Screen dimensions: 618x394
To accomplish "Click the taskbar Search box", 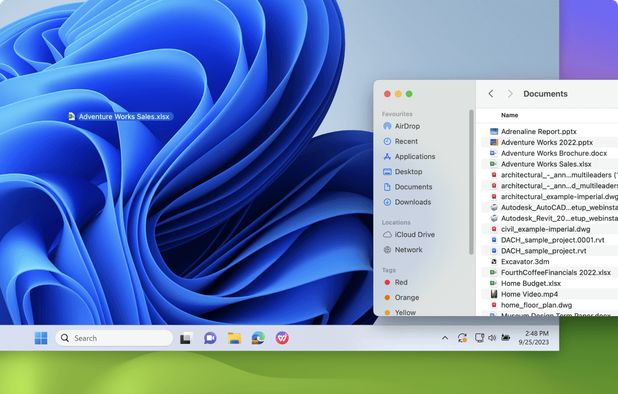I will click(x=114, y=338).
